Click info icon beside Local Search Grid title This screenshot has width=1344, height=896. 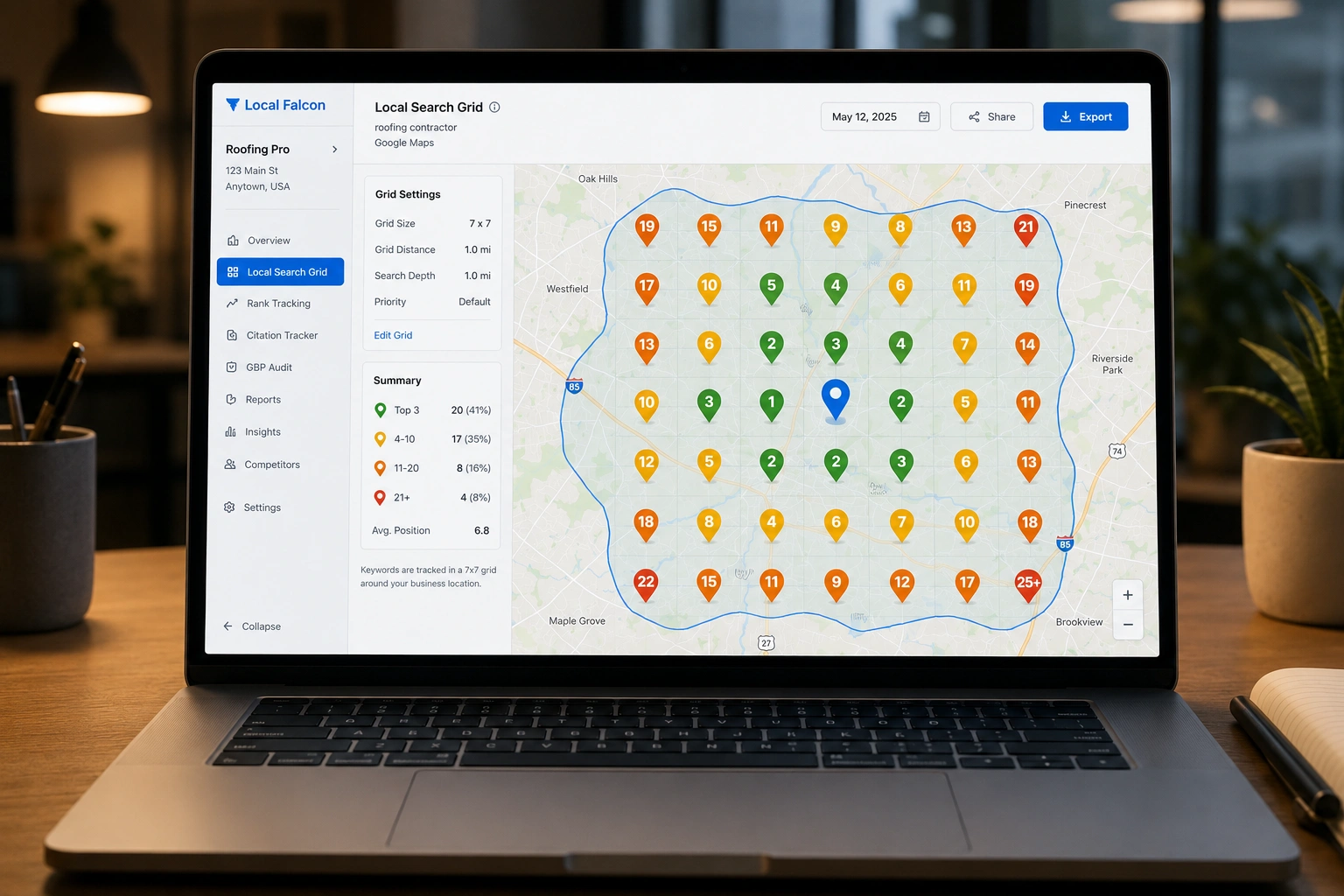494,108
